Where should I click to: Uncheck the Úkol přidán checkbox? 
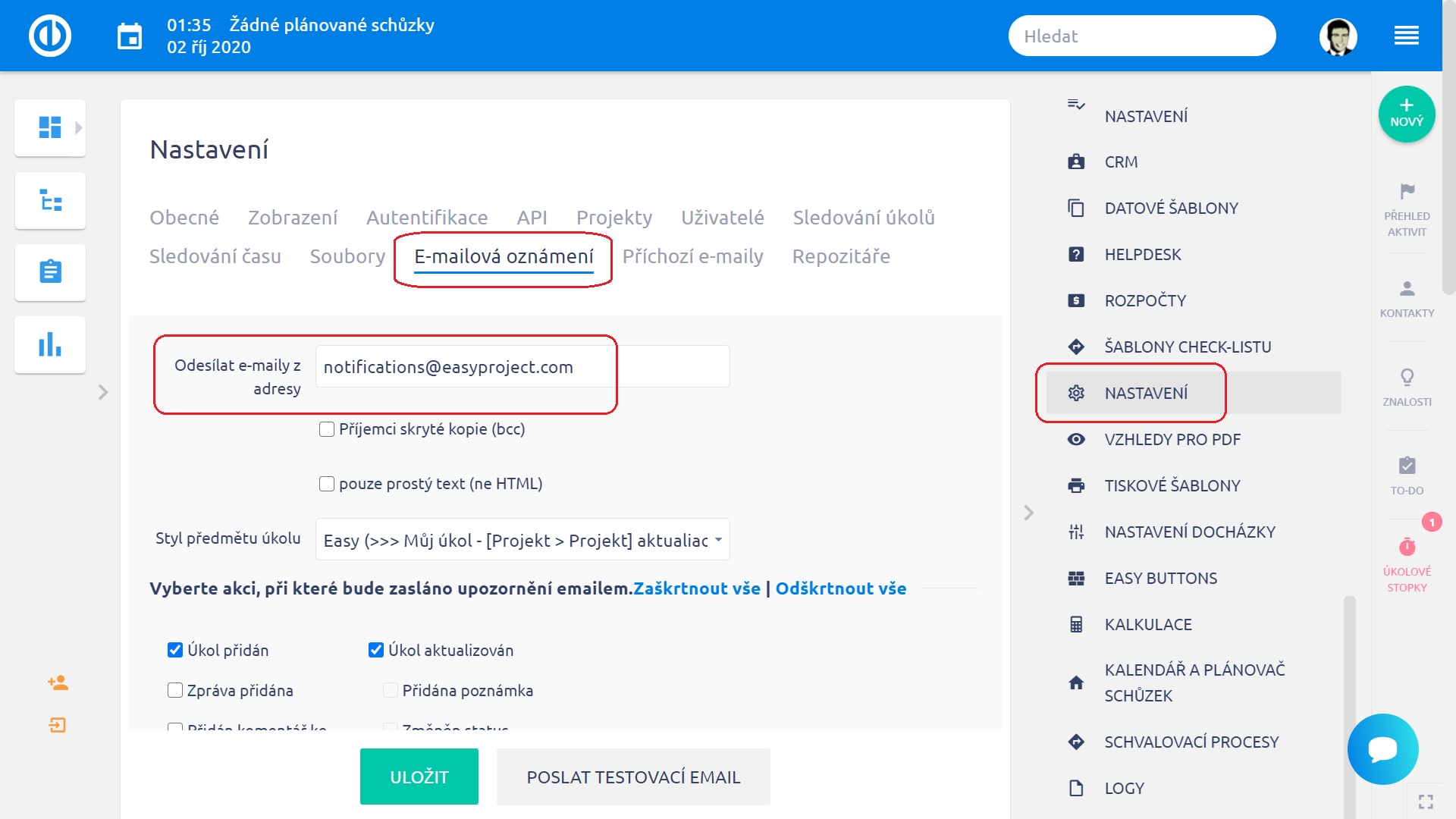(x=175, y=650)
